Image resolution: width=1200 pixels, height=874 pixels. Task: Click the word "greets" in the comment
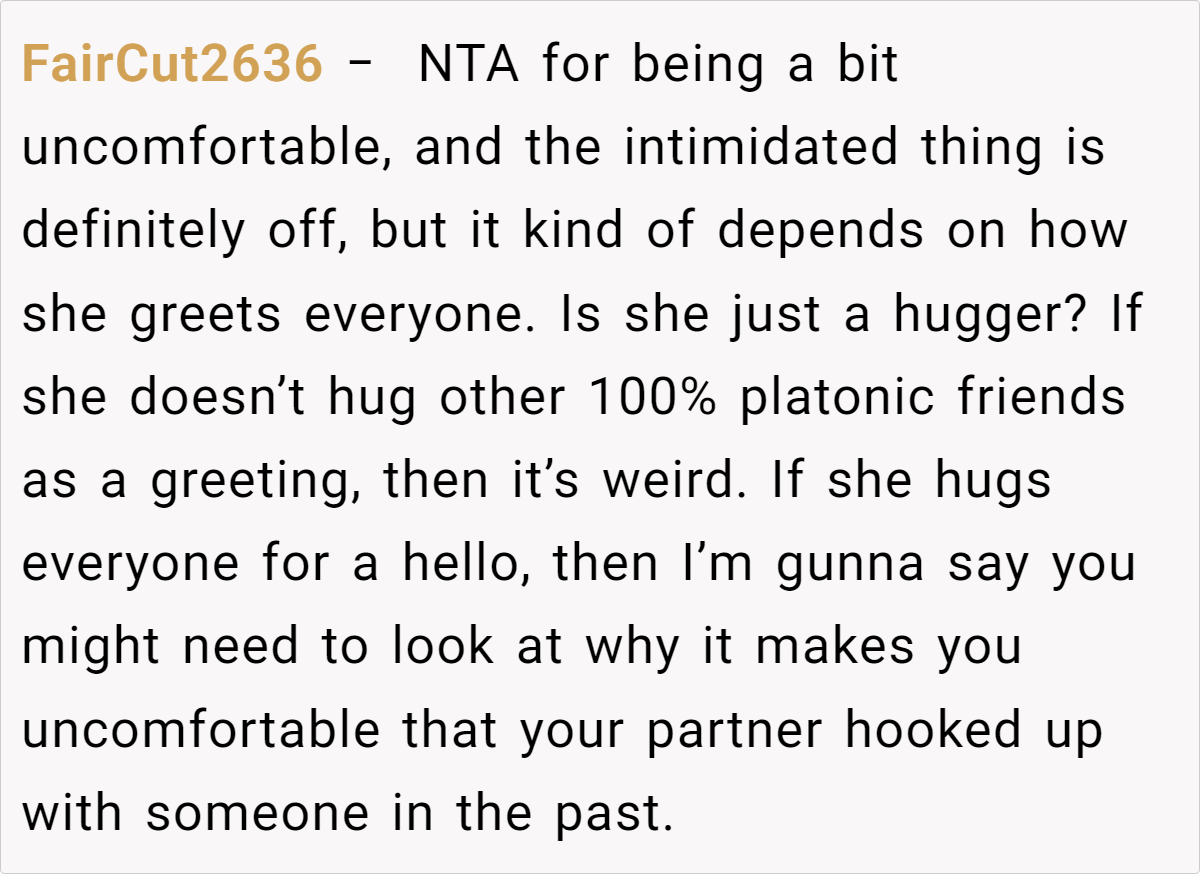208,316
